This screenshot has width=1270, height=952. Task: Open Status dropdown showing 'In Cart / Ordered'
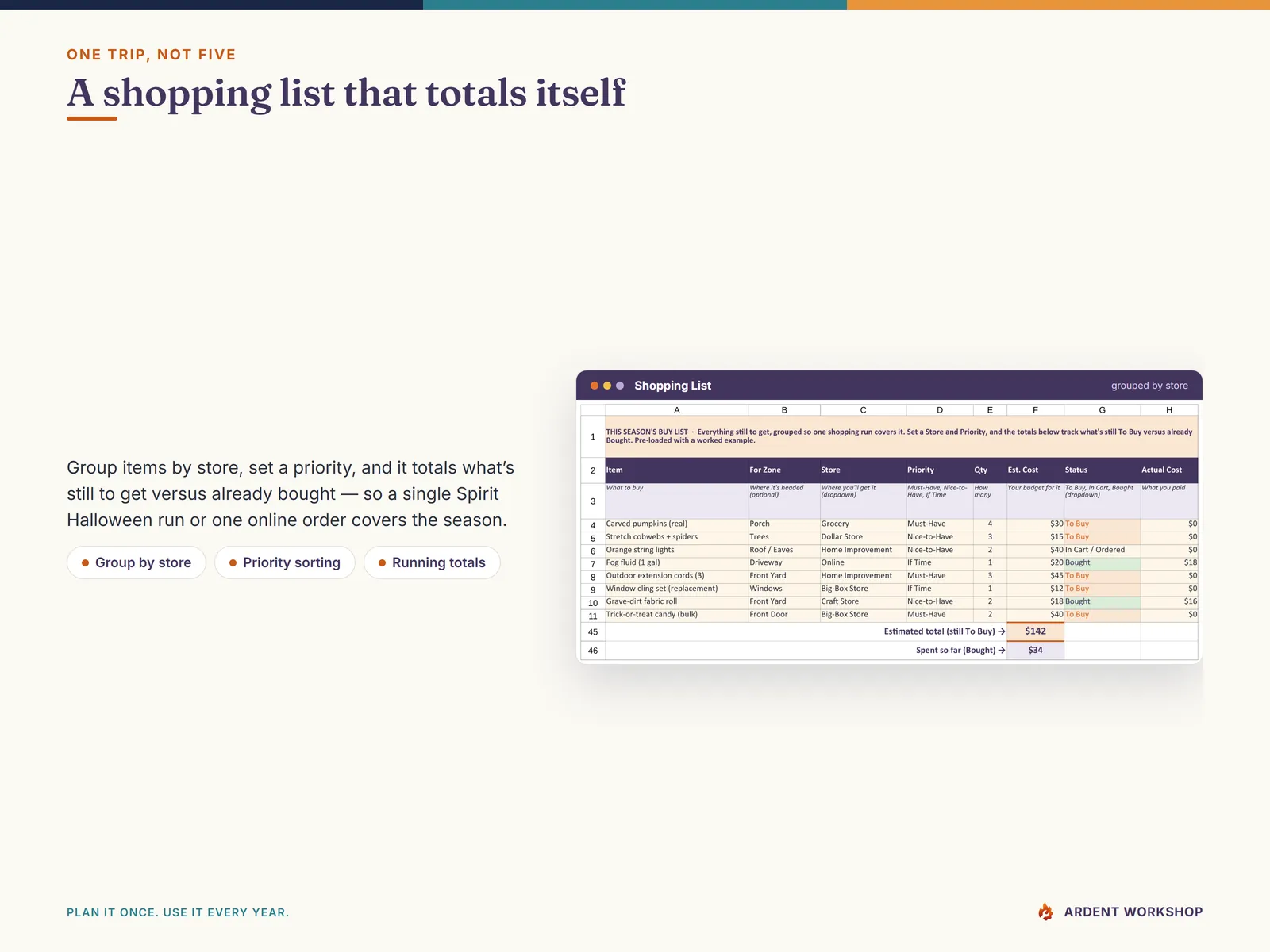tap(1102, 550)
